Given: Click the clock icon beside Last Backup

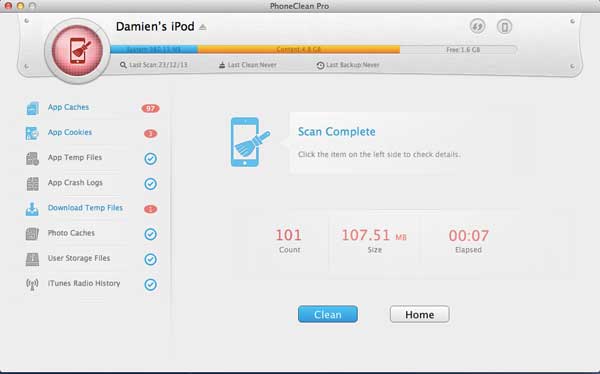Looking at the screenshot, I should [x=320, y=65].
